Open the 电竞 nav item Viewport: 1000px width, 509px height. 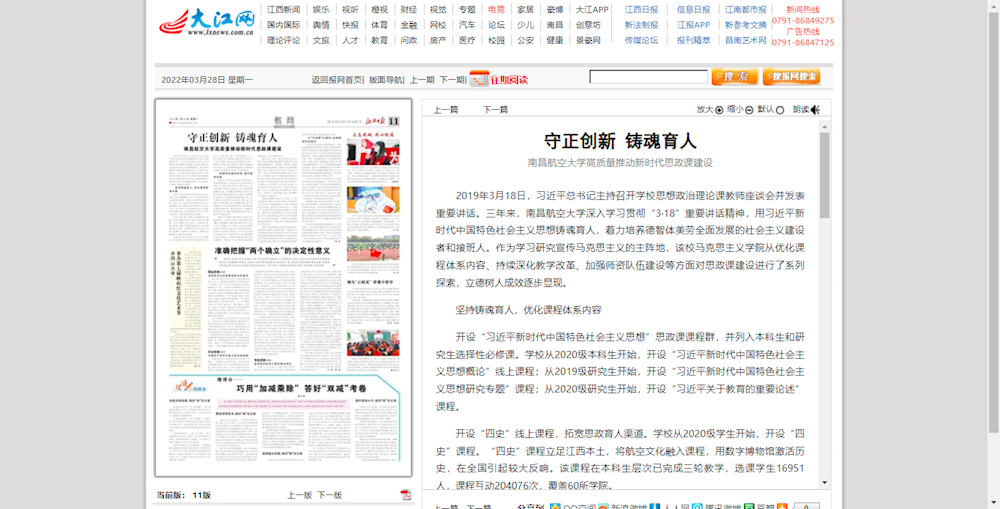click(497, 10)
